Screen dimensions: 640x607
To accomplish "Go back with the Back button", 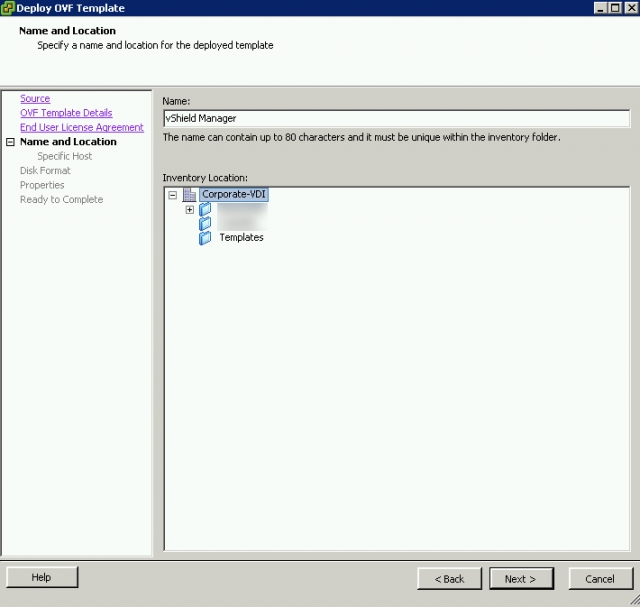I will [449, 578].
